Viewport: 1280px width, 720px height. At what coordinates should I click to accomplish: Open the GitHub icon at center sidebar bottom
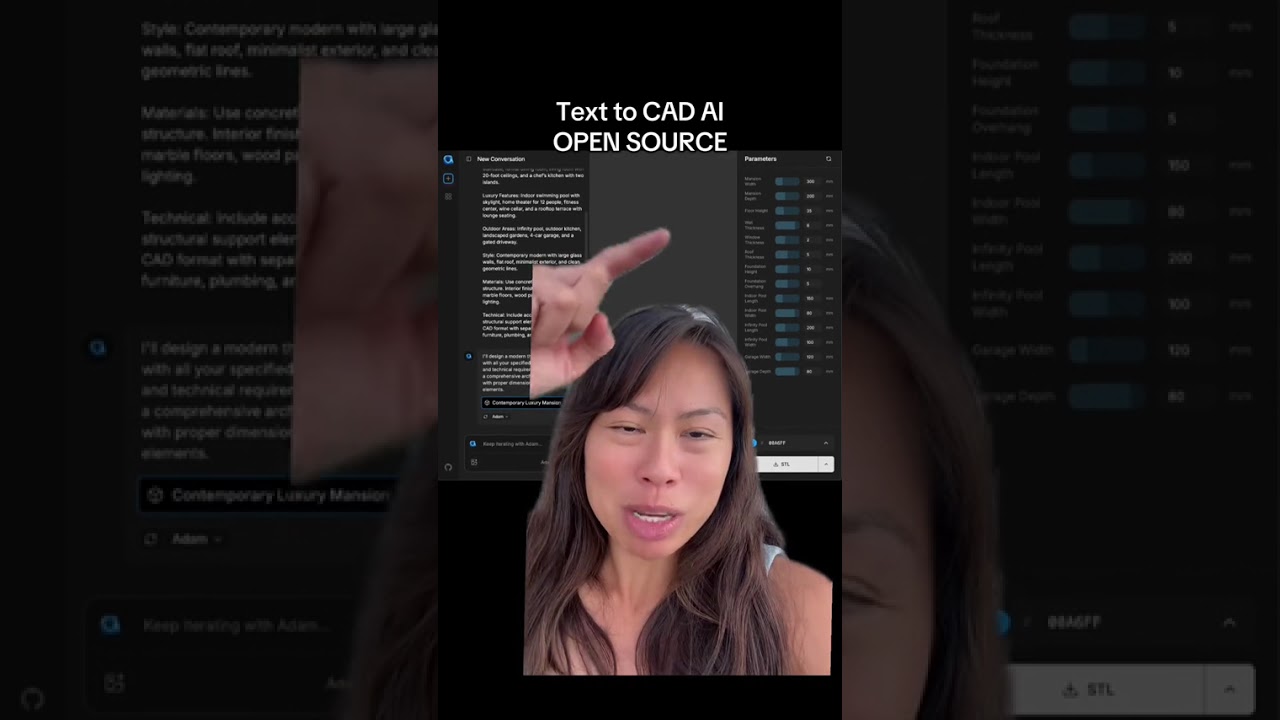pyautogui.click(x=448, y=466)
